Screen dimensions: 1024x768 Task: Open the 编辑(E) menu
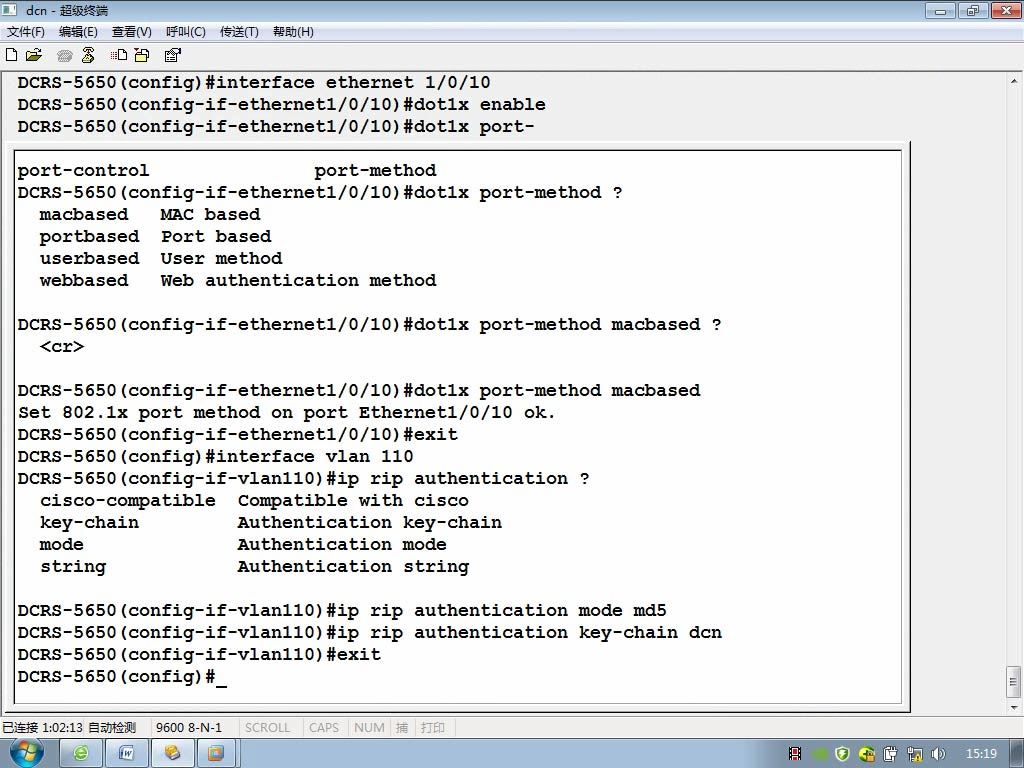(x=78, y=32)
